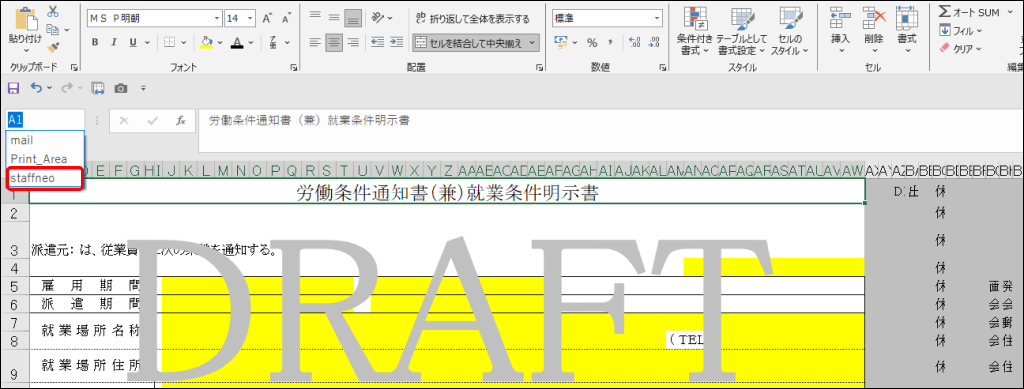Decrease decimal places icon
The width and height of the screenshot is (1024, 389).
click(x=653, y=43)
